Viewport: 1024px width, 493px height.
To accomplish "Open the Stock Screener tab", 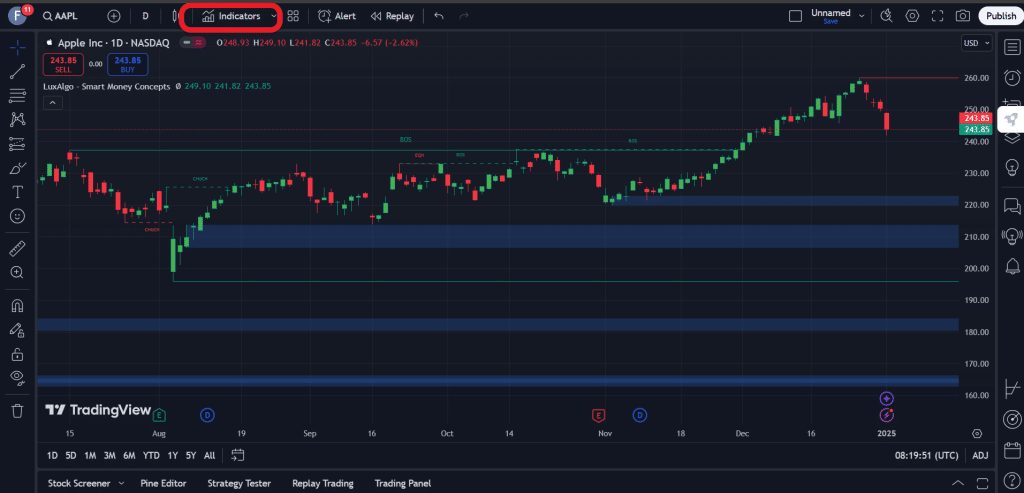I will 79,483.
